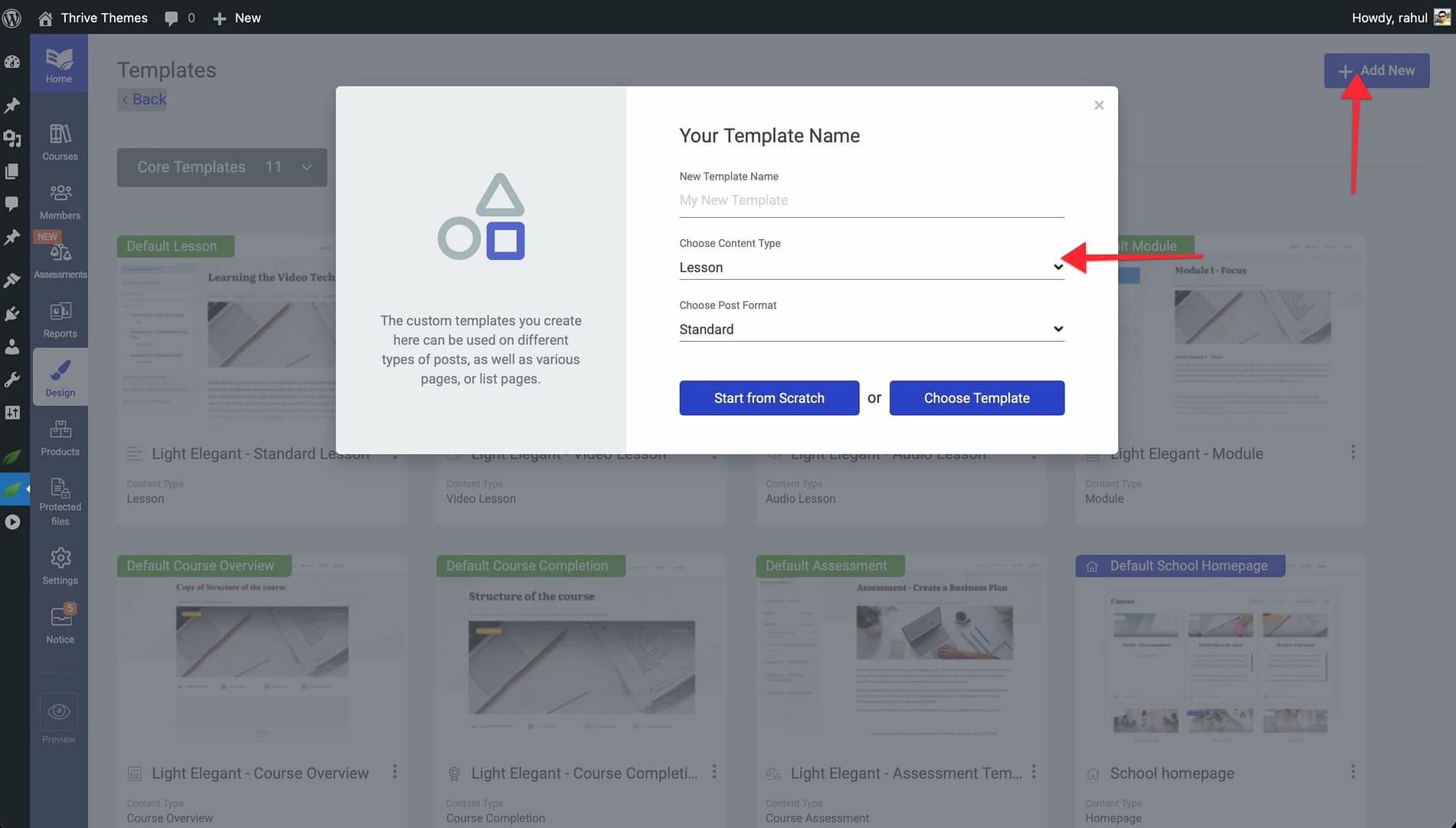Click New in WordPress admin bar
Viewport: 1456px width, 828px height.
[237, 18]
